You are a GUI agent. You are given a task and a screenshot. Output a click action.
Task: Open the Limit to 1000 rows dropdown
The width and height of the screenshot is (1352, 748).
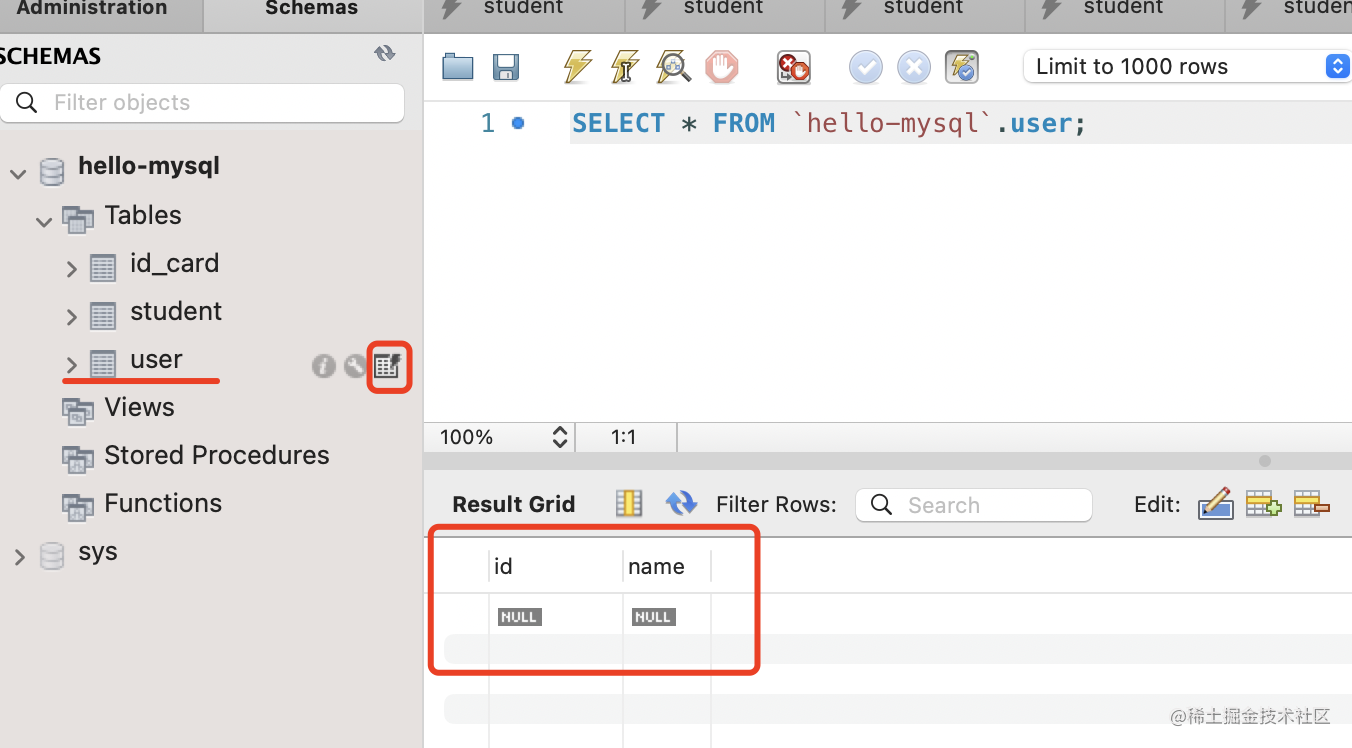(x=1186, y=67)
